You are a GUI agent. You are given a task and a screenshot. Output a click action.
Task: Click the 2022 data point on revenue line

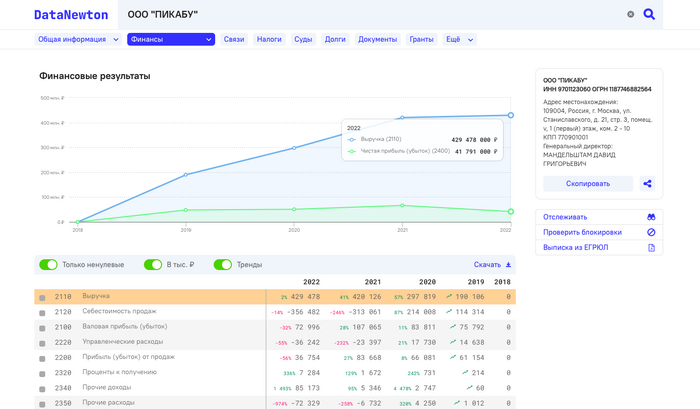(510, 115)
